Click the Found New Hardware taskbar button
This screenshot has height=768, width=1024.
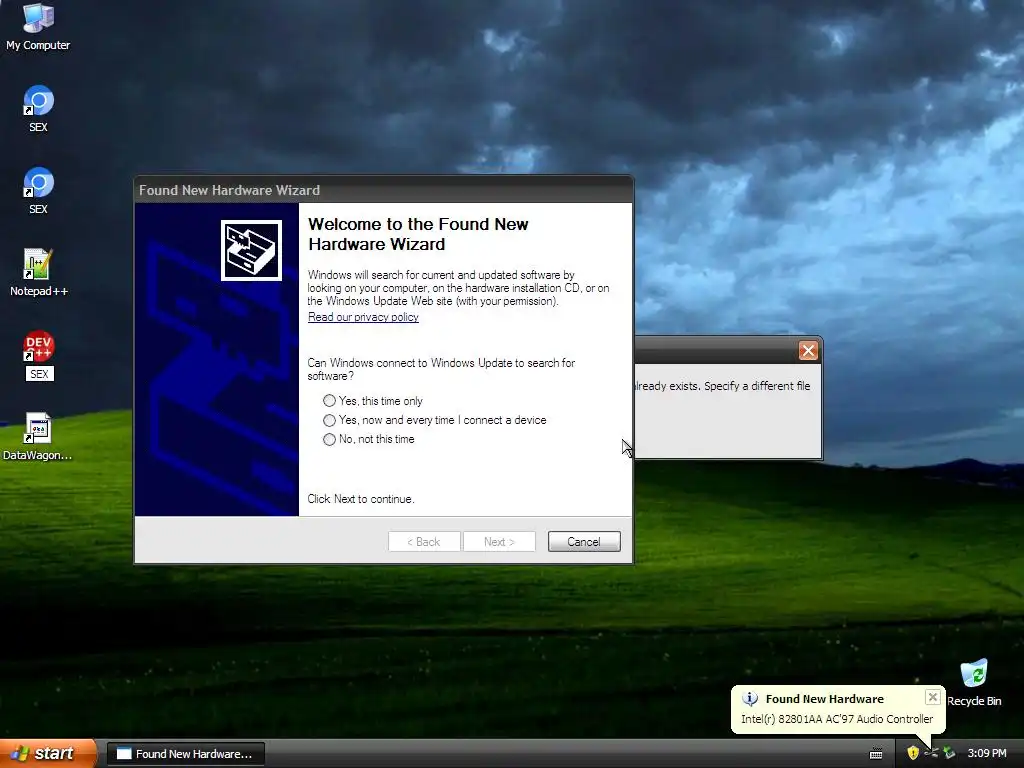coord(185,754)
